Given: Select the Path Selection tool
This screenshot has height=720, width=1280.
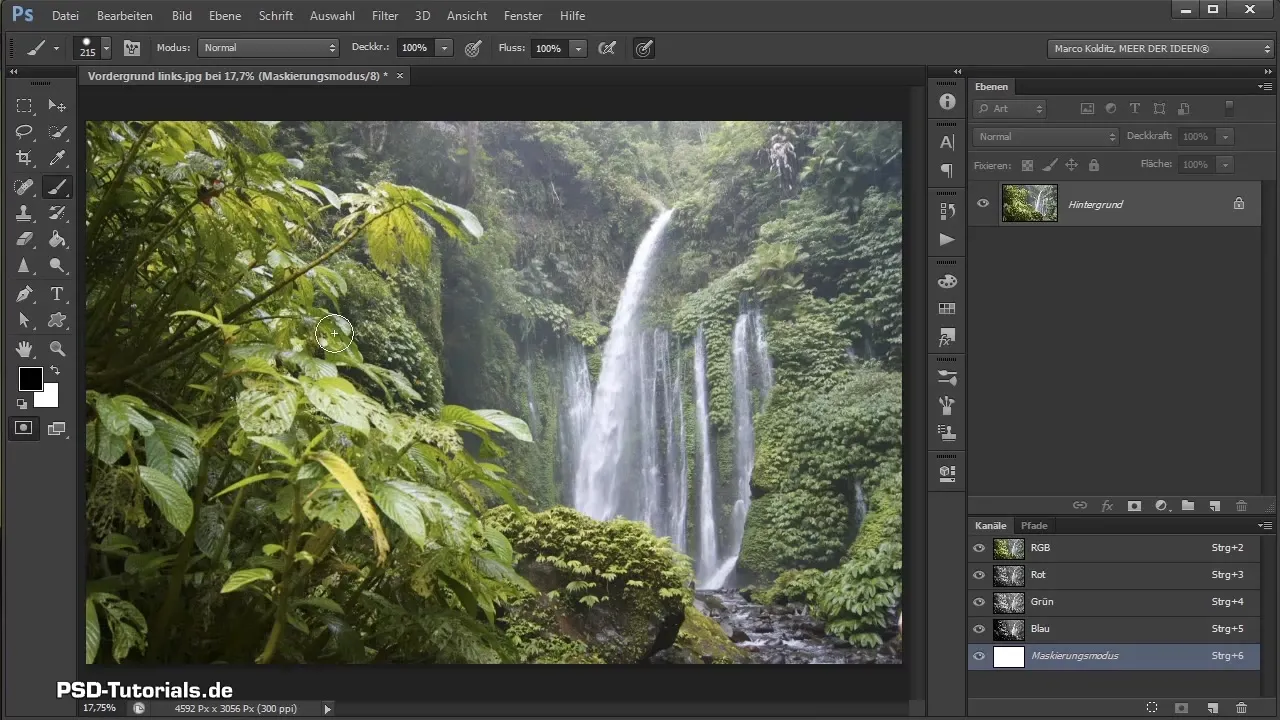Looking at the screenshot, I should pos(24,320).
